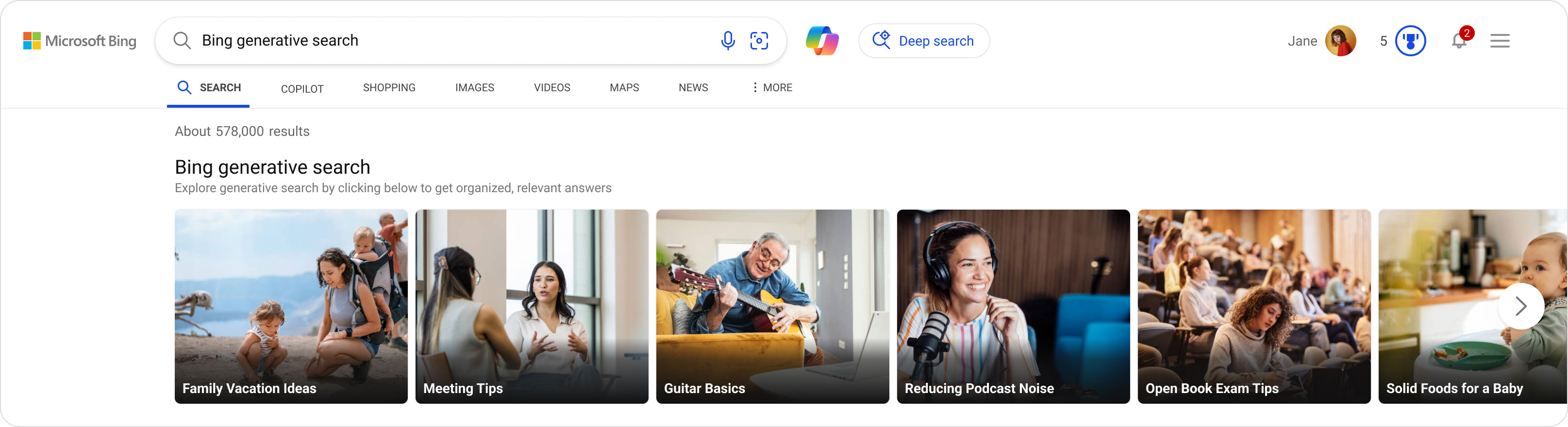The height and width of the screenshot is (427, 1568).
Task: Switch to the SHOPPING tab
Action: pos(389,88)
